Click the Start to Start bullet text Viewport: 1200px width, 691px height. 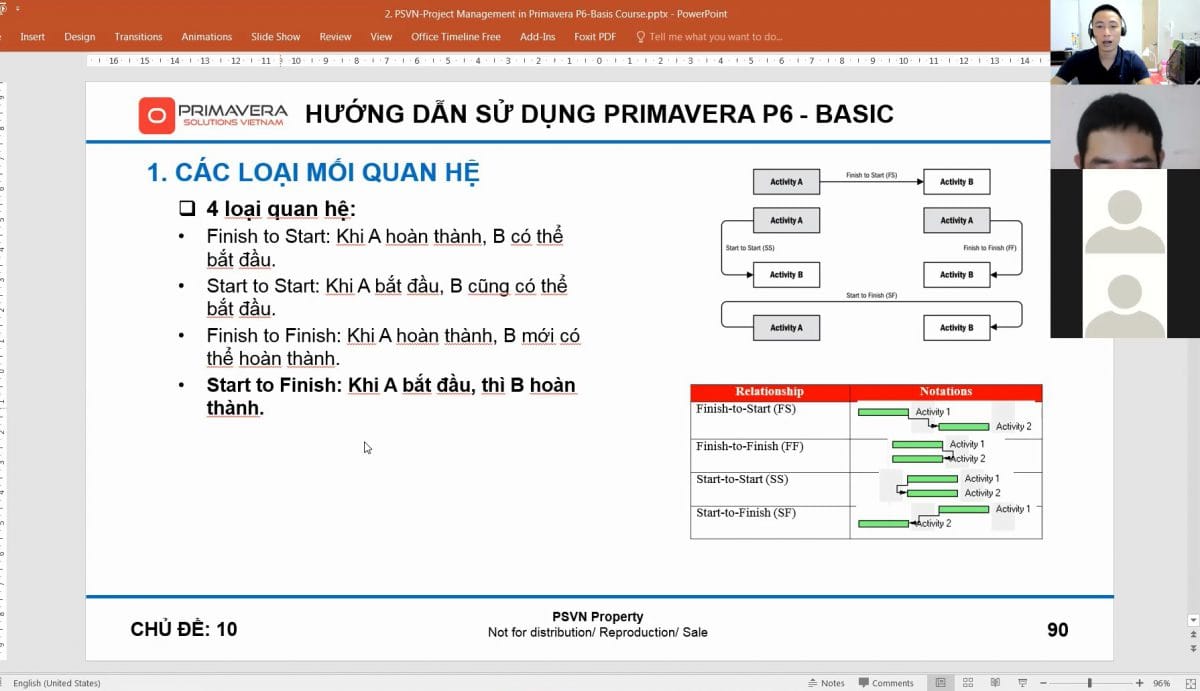(387, 297)
